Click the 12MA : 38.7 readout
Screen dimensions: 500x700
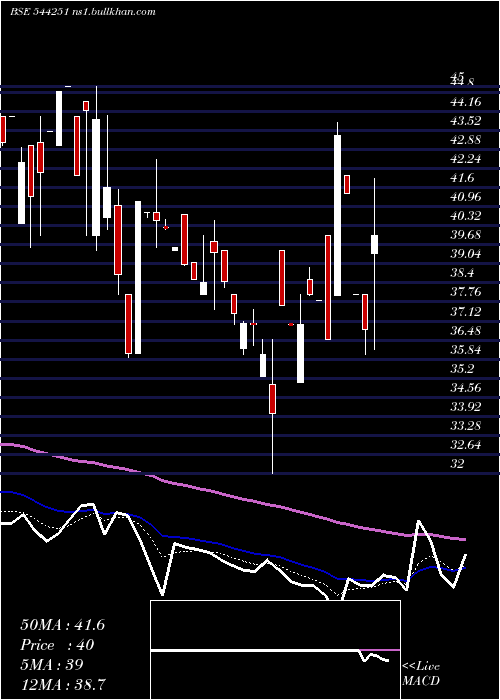click(x=63, y=684)
